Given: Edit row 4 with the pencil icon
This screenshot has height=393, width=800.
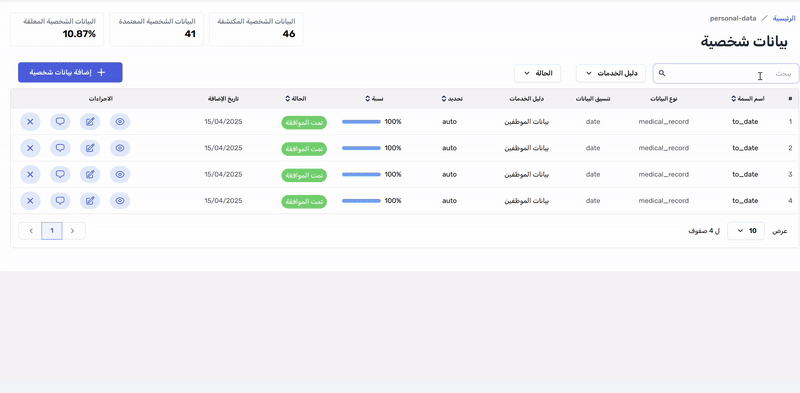Looking at the screenshot, I should point(90,201).
